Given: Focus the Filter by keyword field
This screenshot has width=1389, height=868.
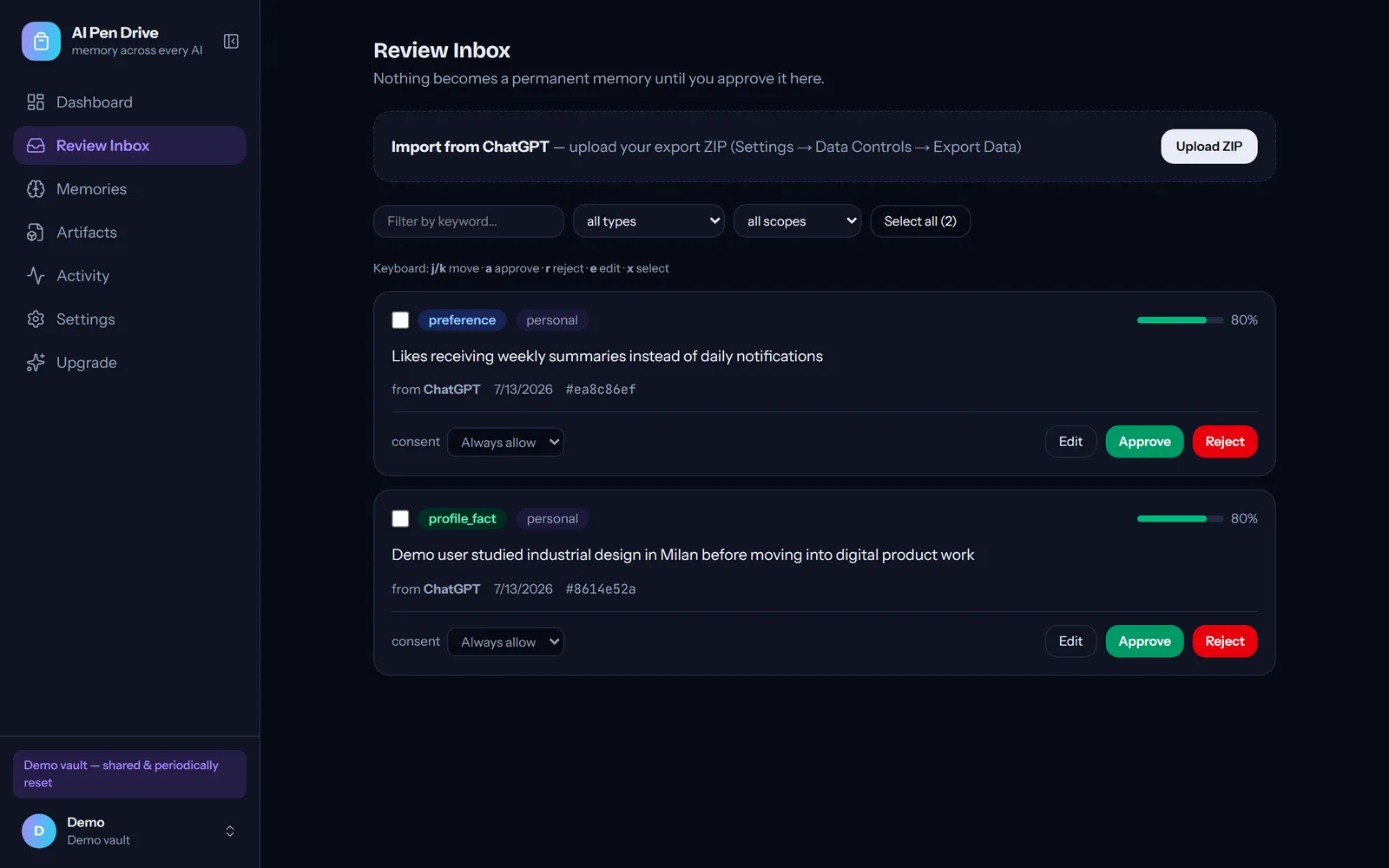Looking at the screenshot, I should tap(469, 221).
